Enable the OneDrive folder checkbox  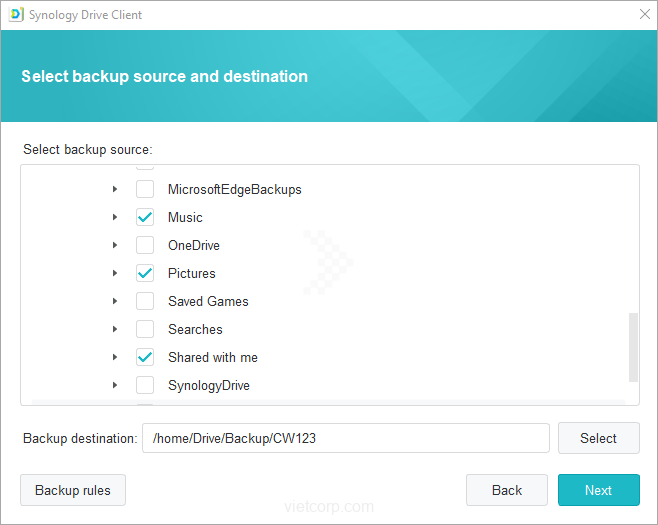pyautogui.click(x=145, y=245)
